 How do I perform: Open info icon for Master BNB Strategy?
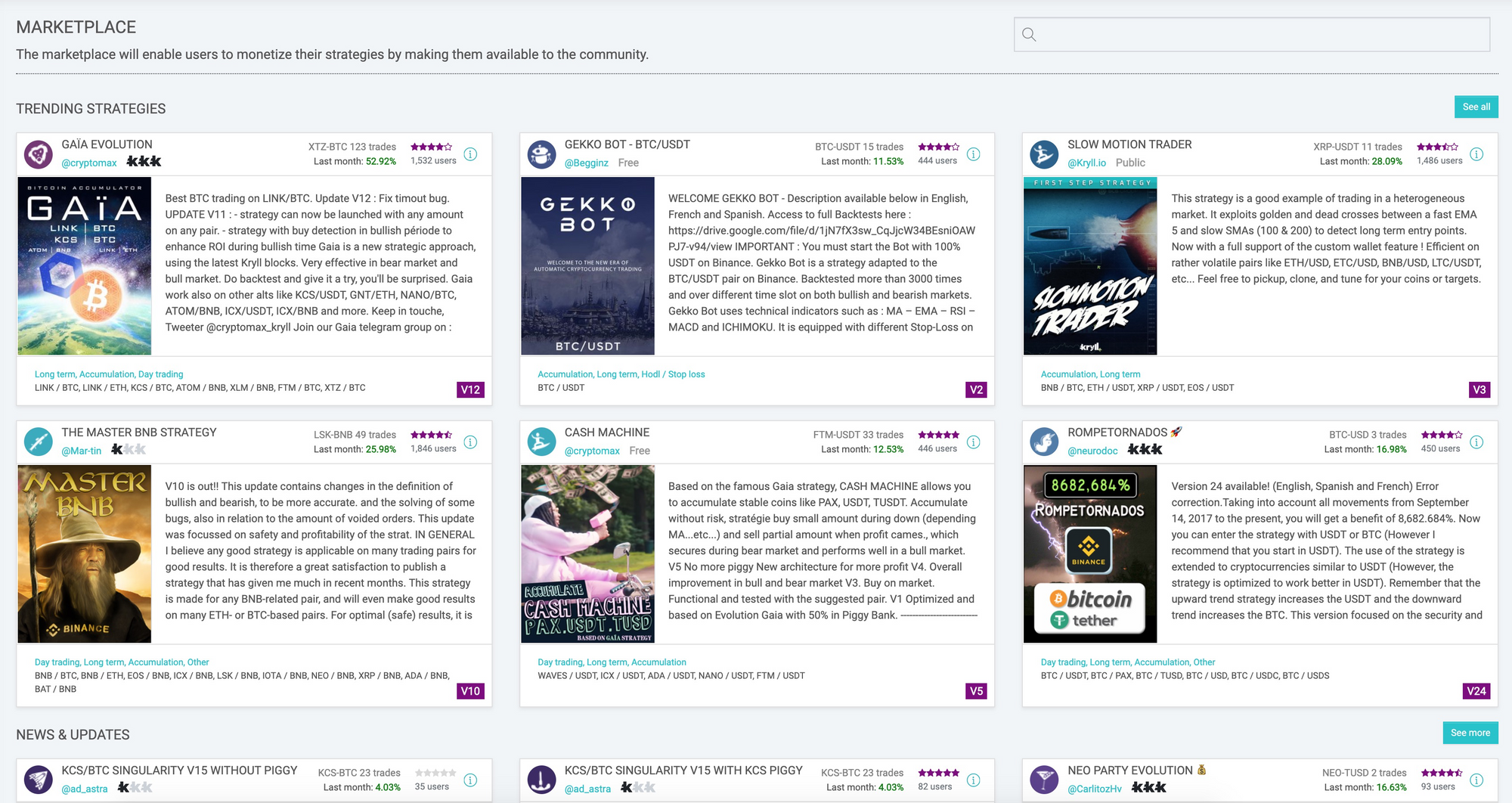(x=470, y=442)
